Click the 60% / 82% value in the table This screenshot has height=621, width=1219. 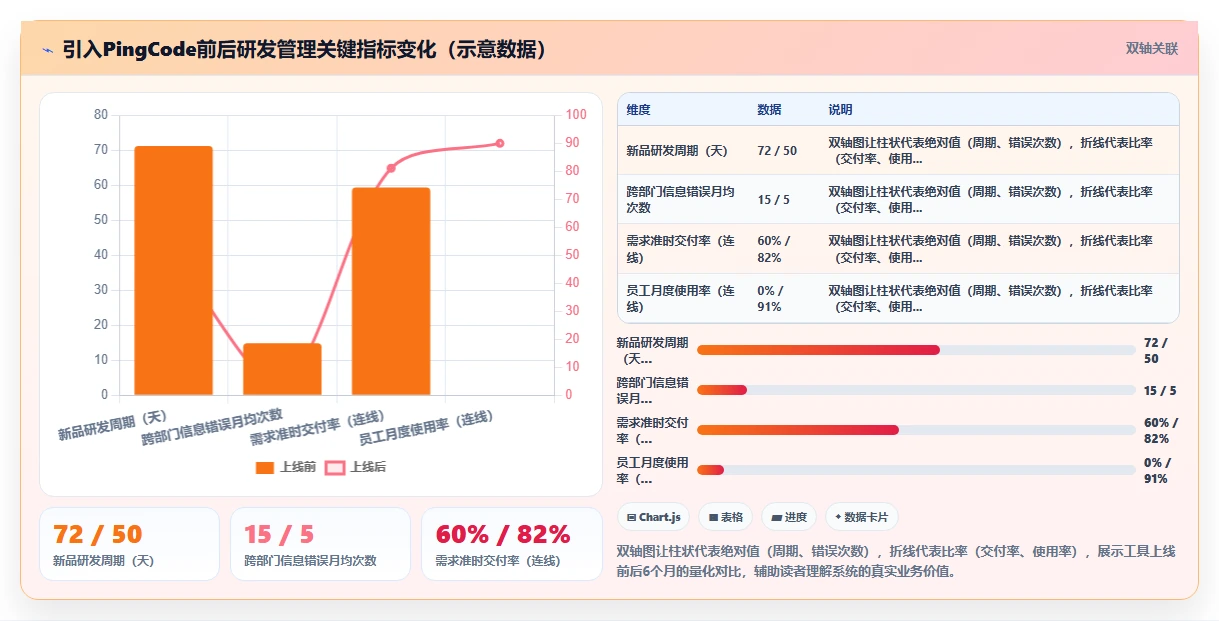pos(774,249)
